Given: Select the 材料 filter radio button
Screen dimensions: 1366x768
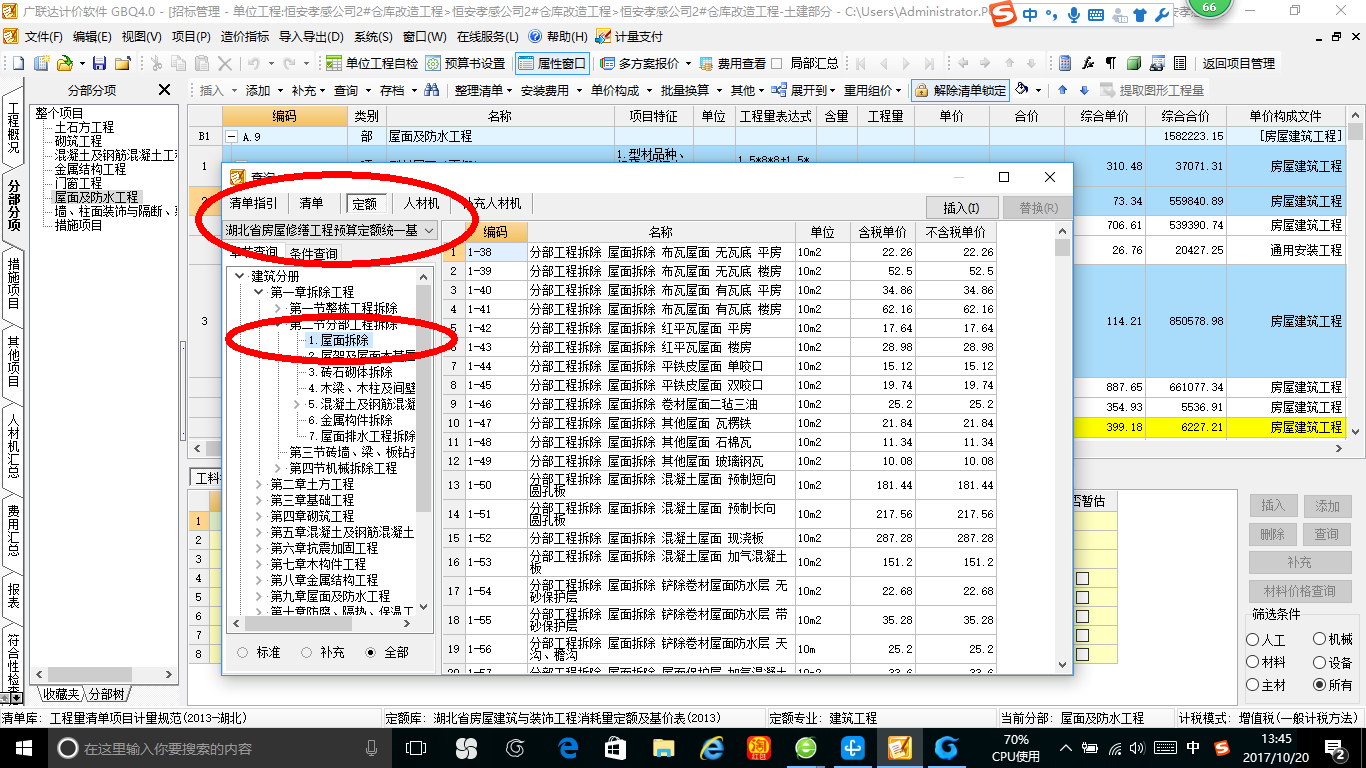Looking at the screenshot, I should point(1253,663).
